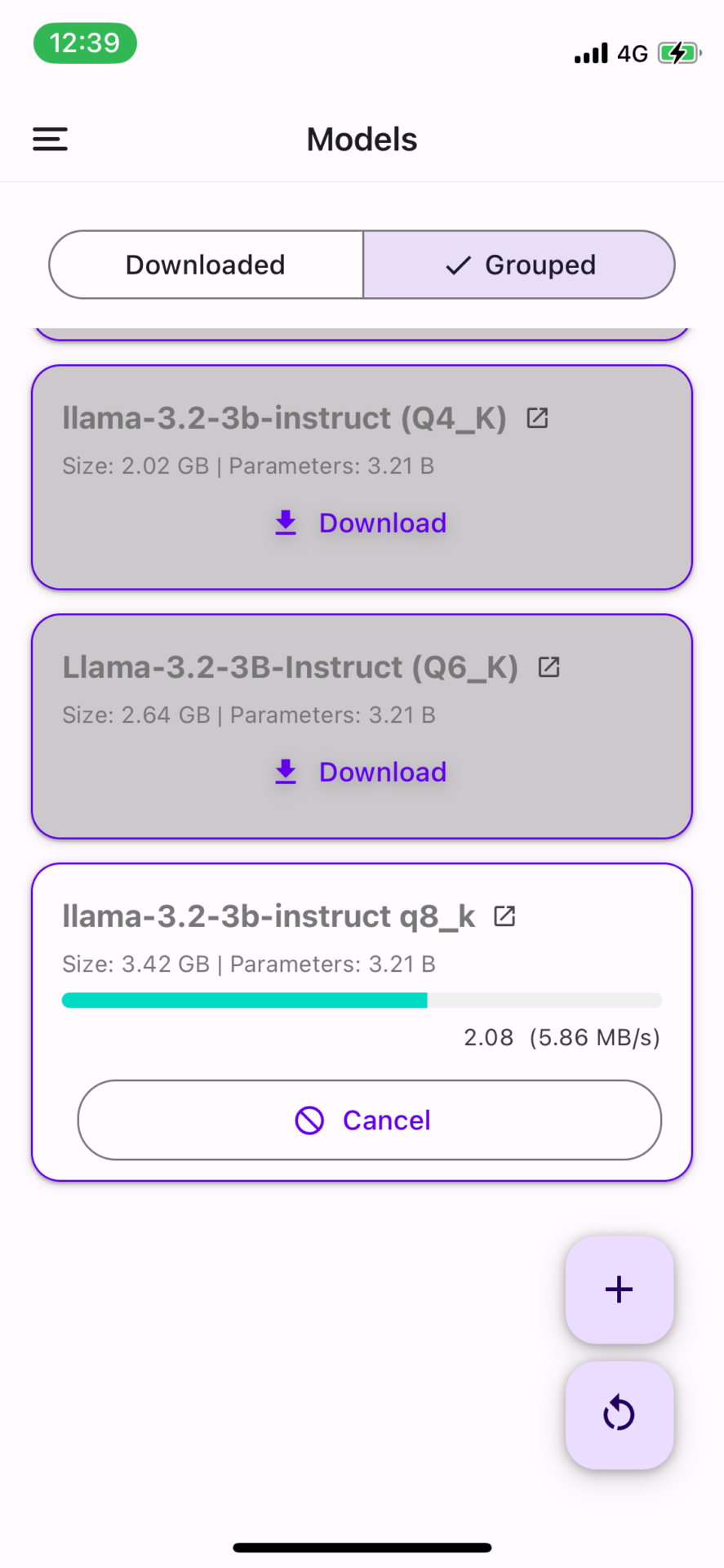Screen dimensions: 724x1568
Task: Tap the llama-3.2-3b-instruct q8_k card title
Action: pyautogui.click(x=269, y=916)
